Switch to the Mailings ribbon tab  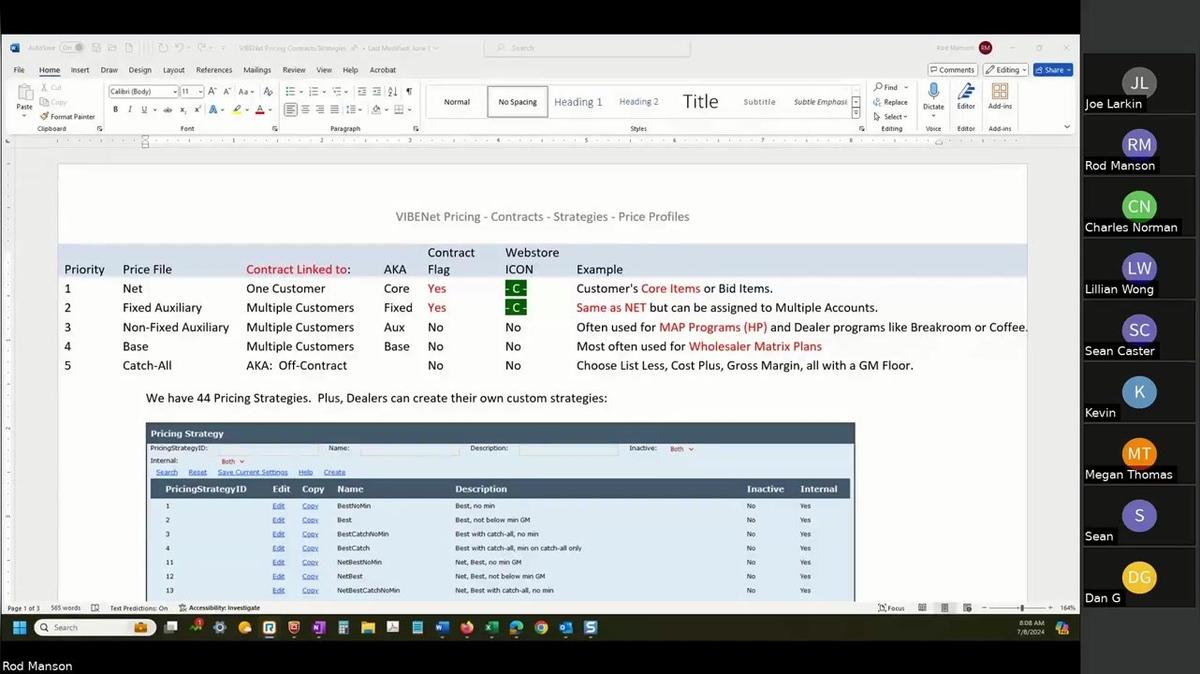click(x=257, y=70)
